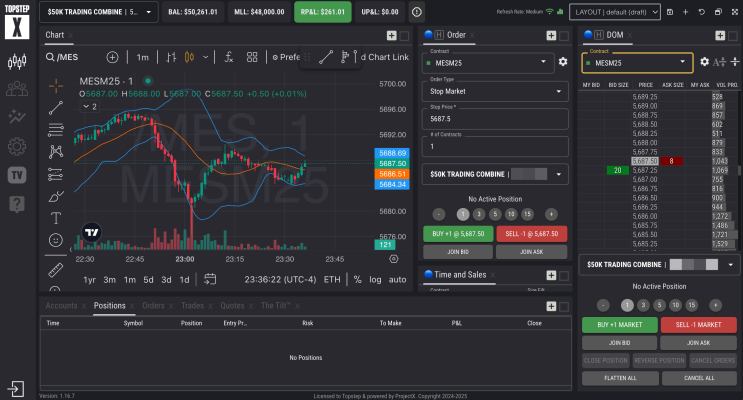Viewport: 743px width, 400px height.
Task: Open the indicator templates grid icon
Action: [252, 57]
